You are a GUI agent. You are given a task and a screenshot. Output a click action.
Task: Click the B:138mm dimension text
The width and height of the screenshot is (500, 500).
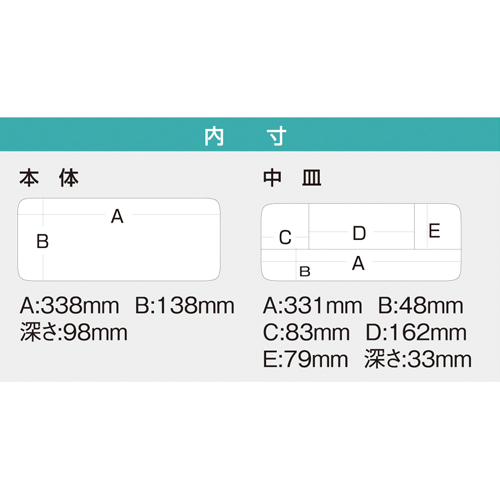tap(184, 306)
